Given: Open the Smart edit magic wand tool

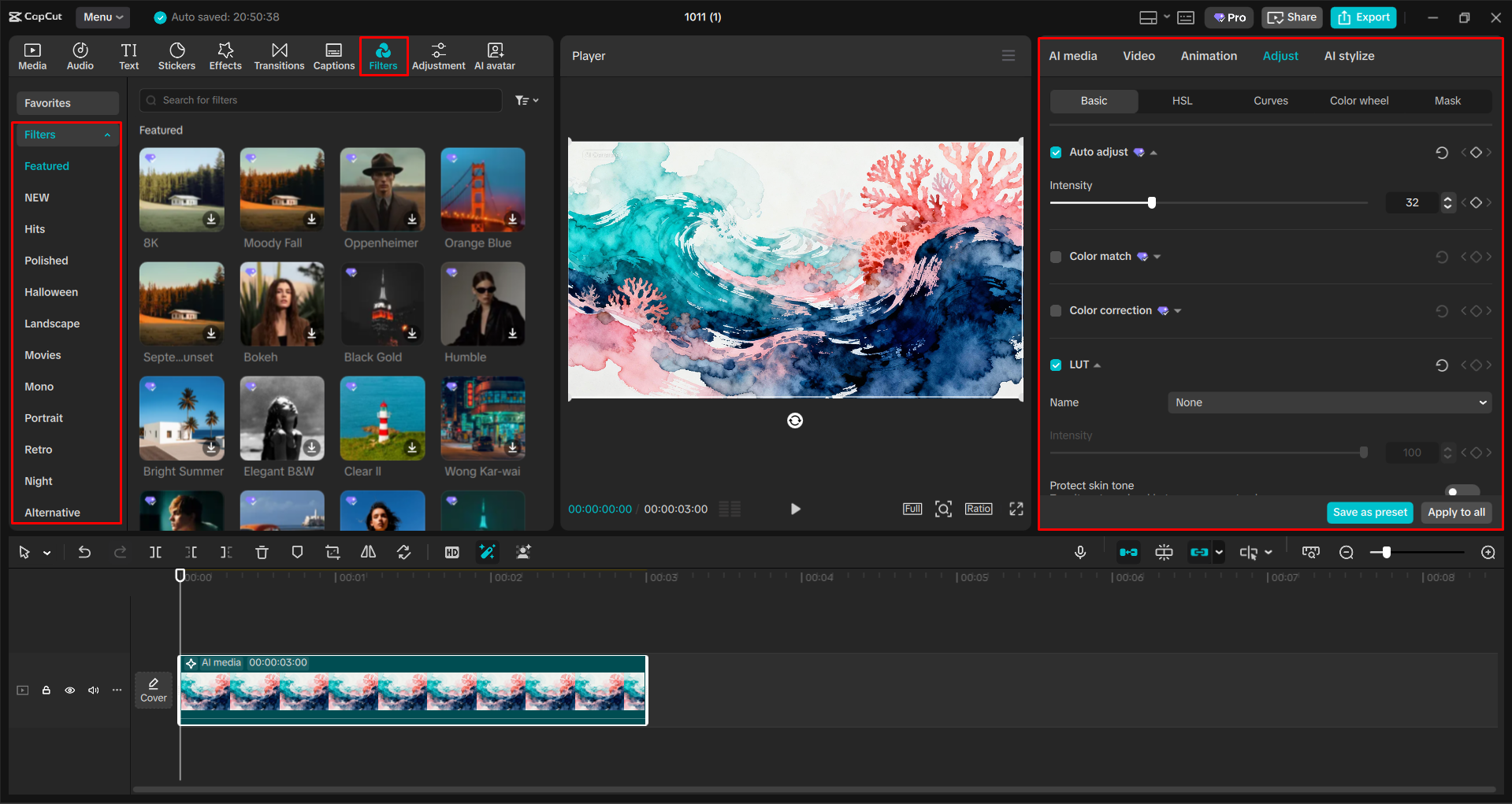Looking at the screenshot, I should coord(488,552).
